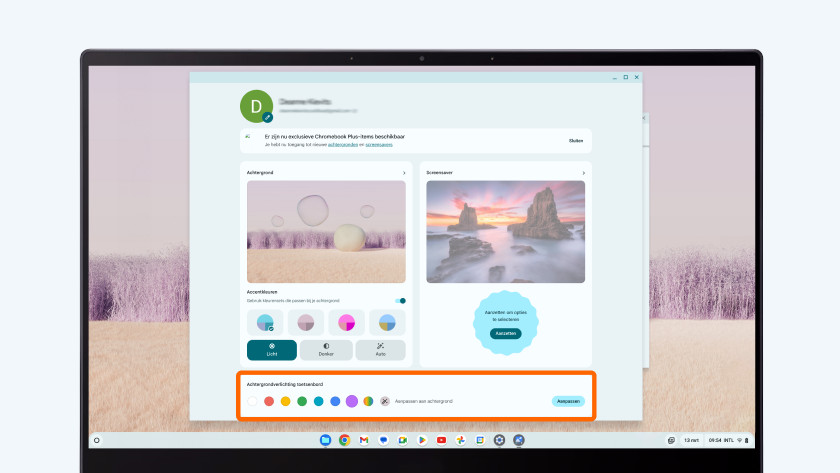Screen dimensions: 840x473
Task: Launch Chrome from the shelf
Action: 344,440
